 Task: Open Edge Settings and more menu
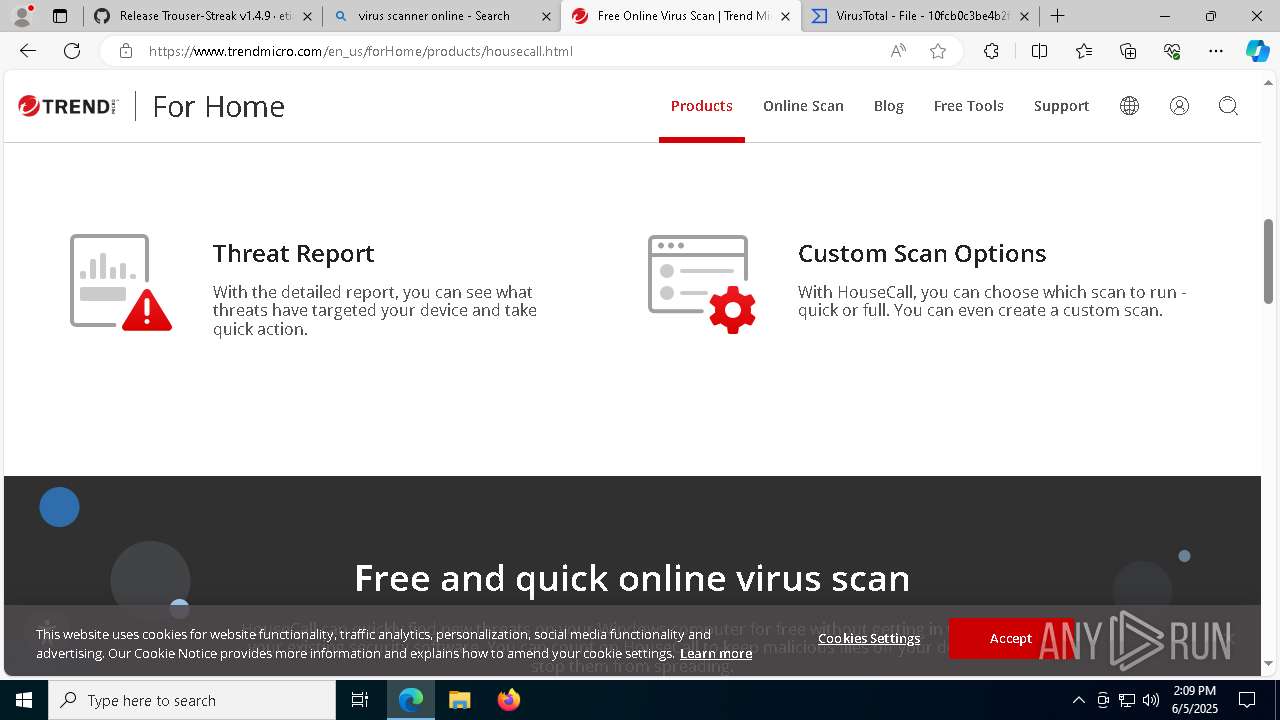[x=1216, y=51]
